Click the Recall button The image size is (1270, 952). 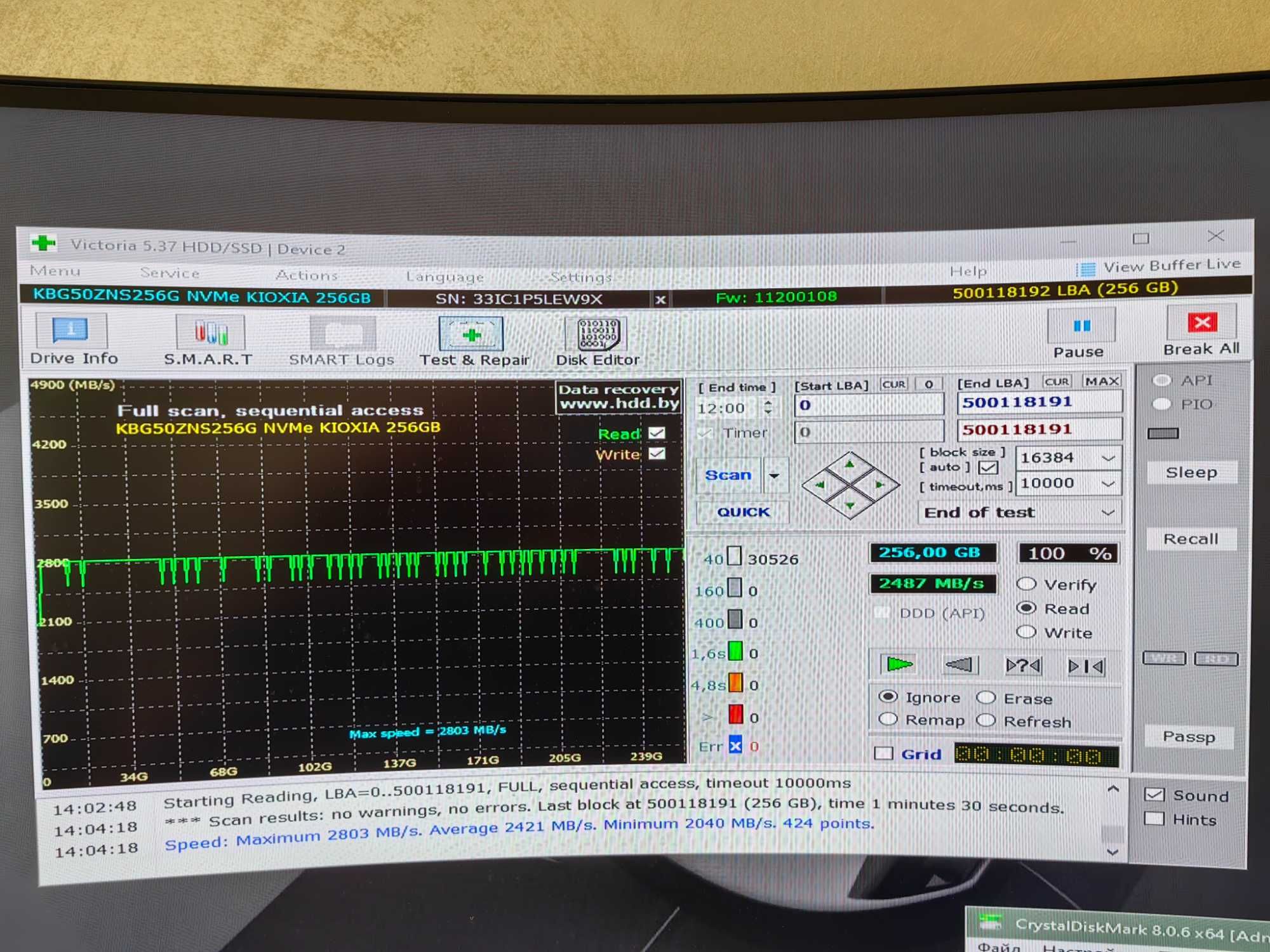click(x=1191, y=539)
